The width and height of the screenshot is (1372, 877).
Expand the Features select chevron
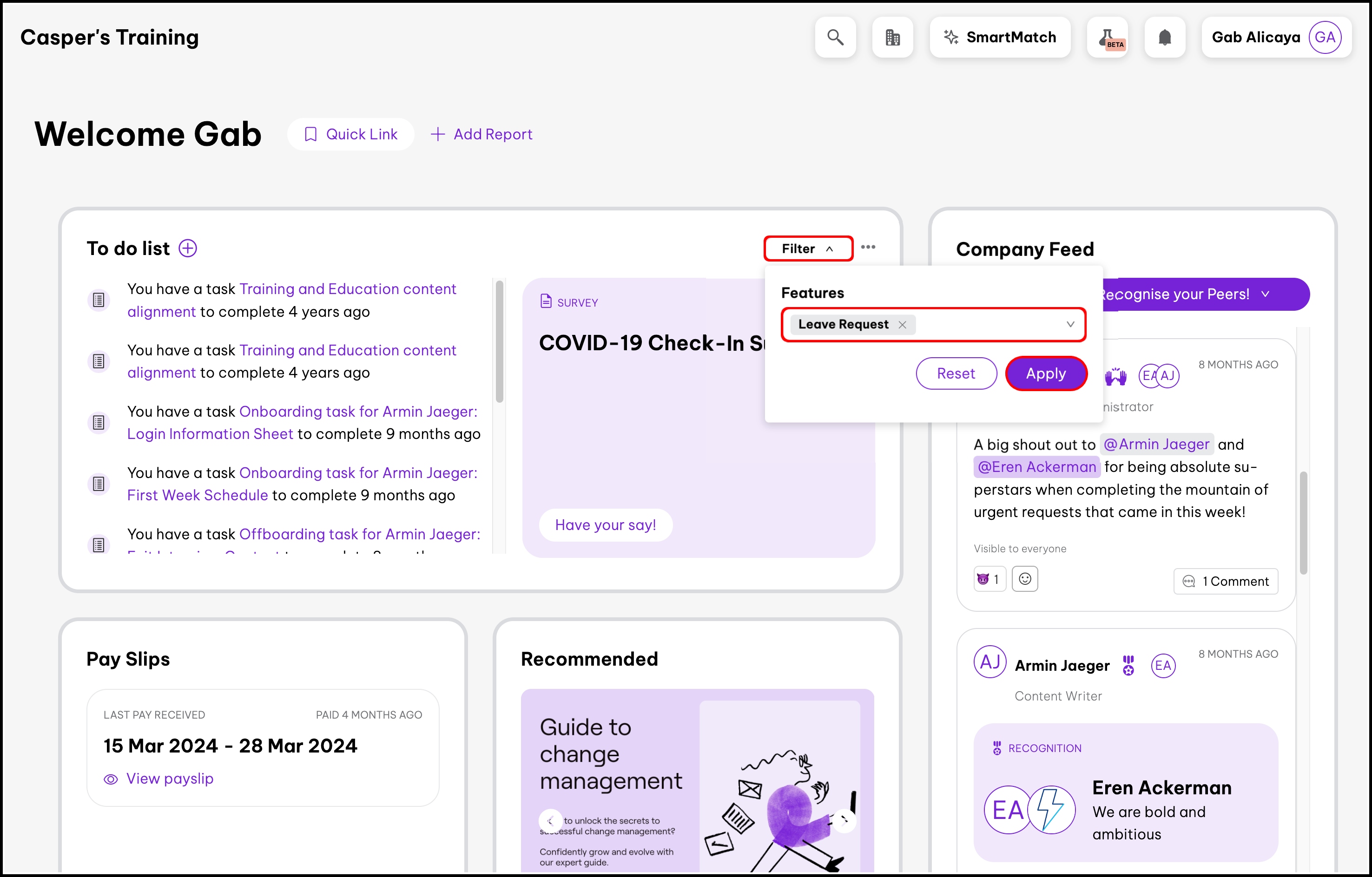click(x=1070, y=325)
